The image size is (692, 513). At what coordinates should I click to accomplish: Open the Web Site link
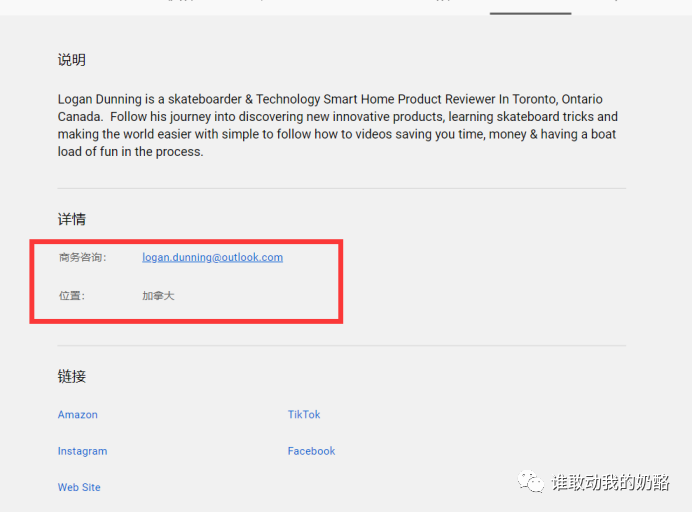point(79,487)
